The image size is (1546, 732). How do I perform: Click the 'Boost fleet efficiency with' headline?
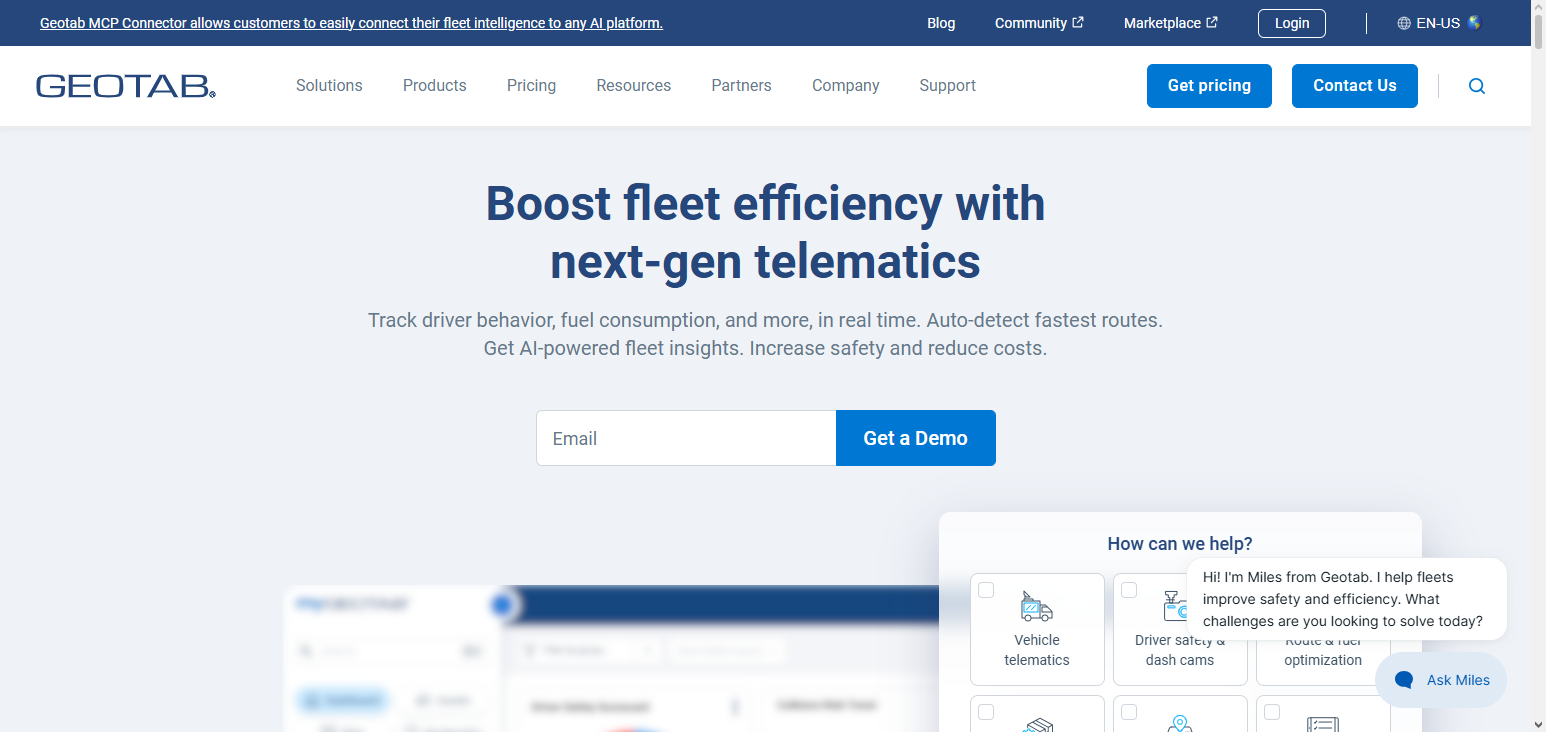765,204
